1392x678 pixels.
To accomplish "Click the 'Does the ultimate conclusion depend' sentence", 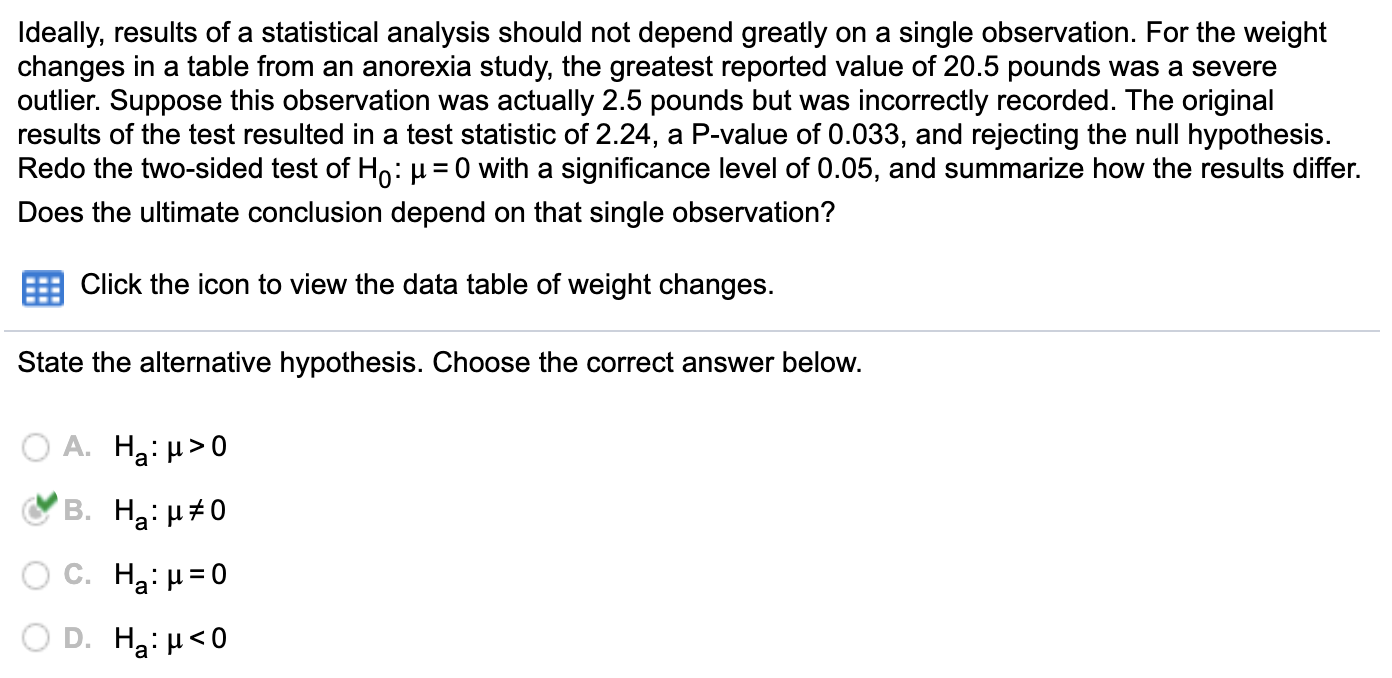I will point(426,213).
